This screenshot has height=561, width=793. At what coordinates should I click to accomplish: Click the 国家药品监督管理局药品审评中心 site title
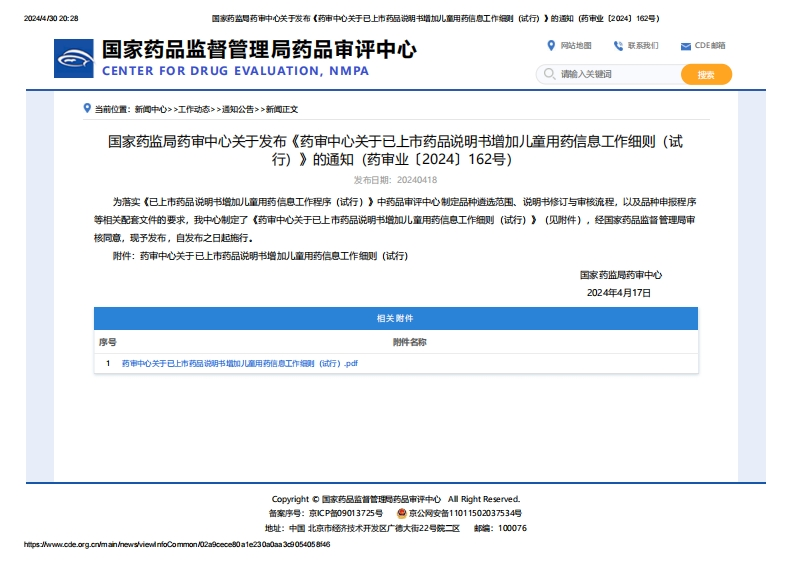(x=259, y=50)
